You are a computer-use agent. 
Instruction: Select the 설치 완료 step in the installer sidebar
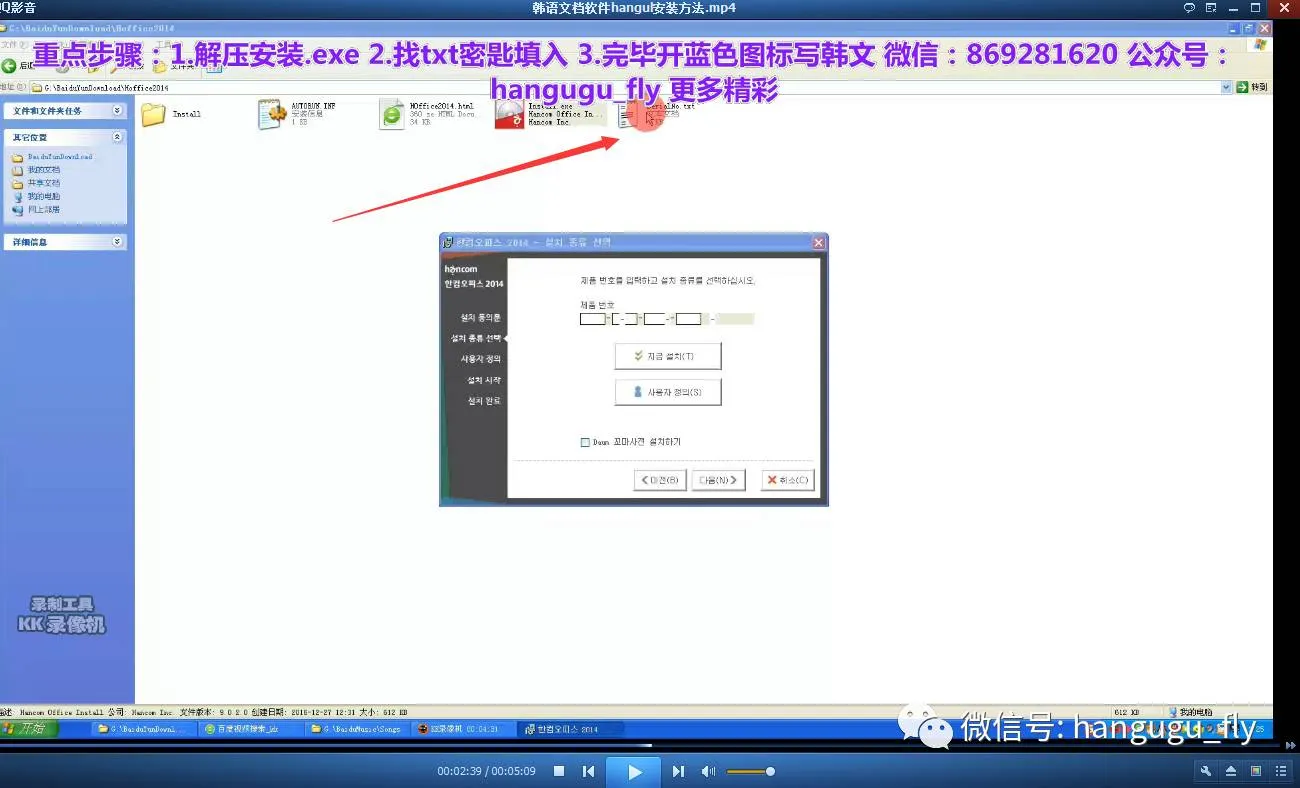pos(484,401)
